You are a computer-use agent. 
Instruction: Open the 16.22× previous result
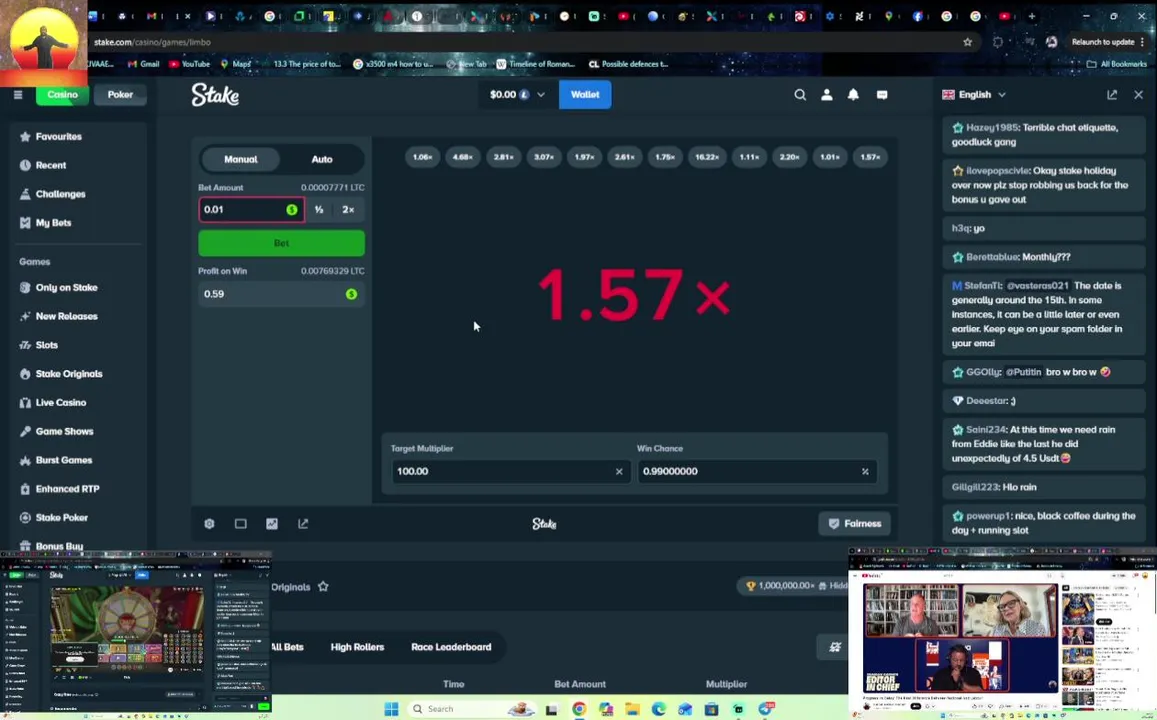(x=707, y=157)
